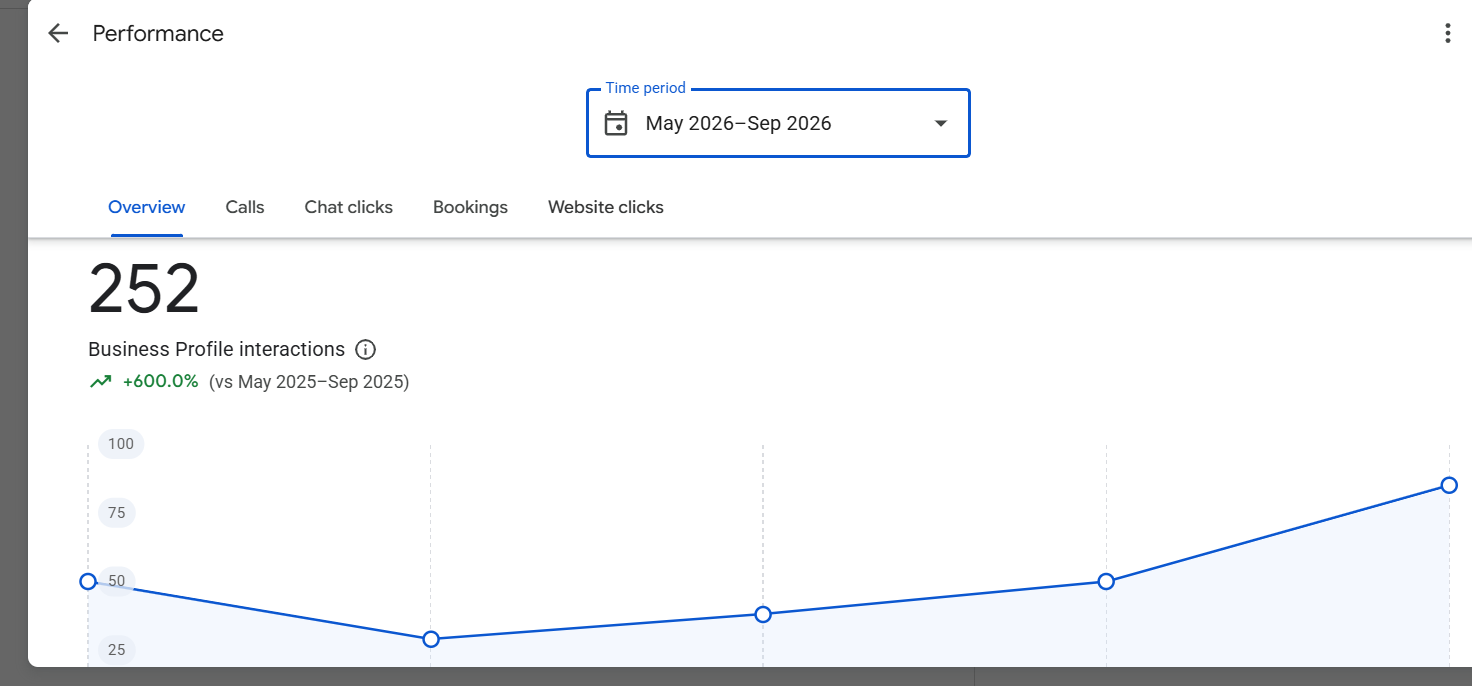
Task: Open the three-dot more options menu
Action: coord(1447,33)
